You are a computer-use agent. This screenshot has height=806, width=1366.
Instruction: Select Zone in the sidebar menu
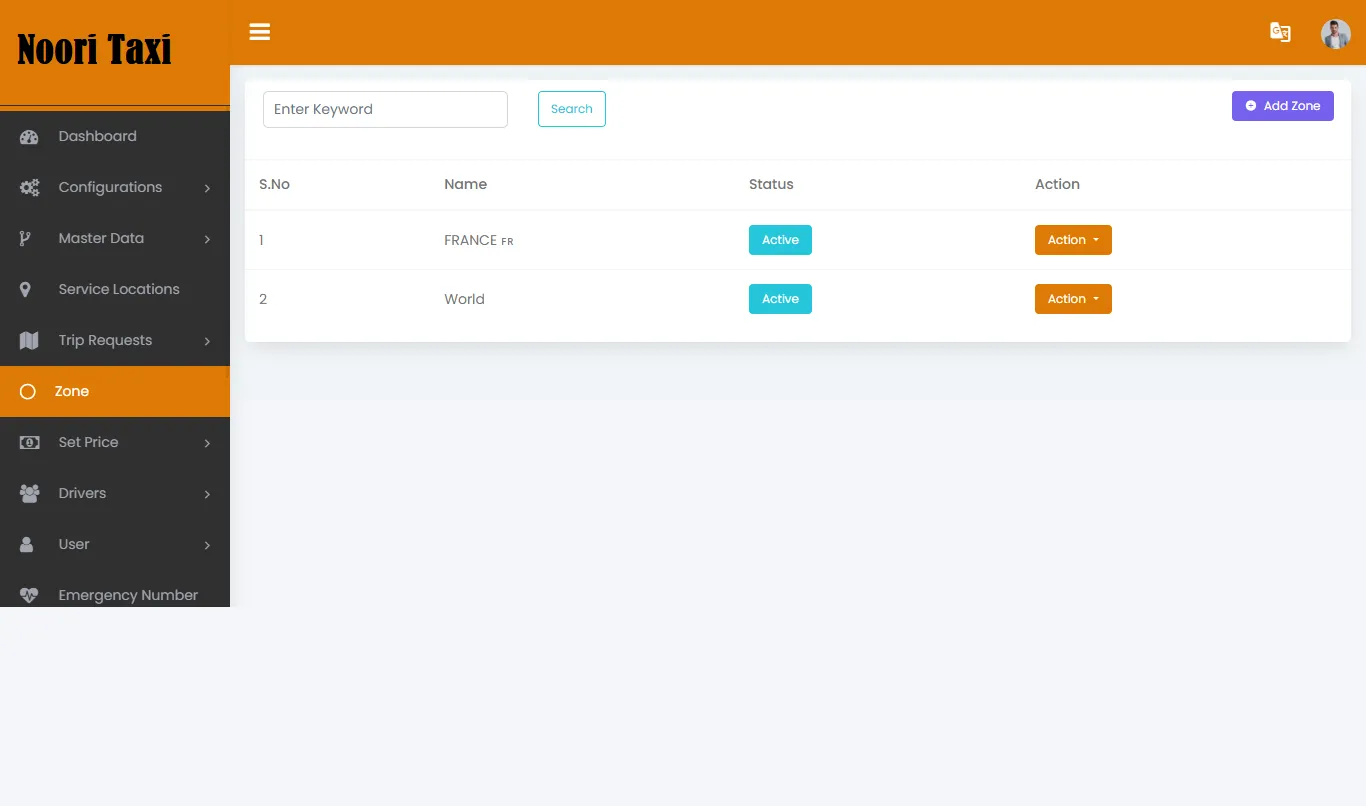click(x=72, y=391)
